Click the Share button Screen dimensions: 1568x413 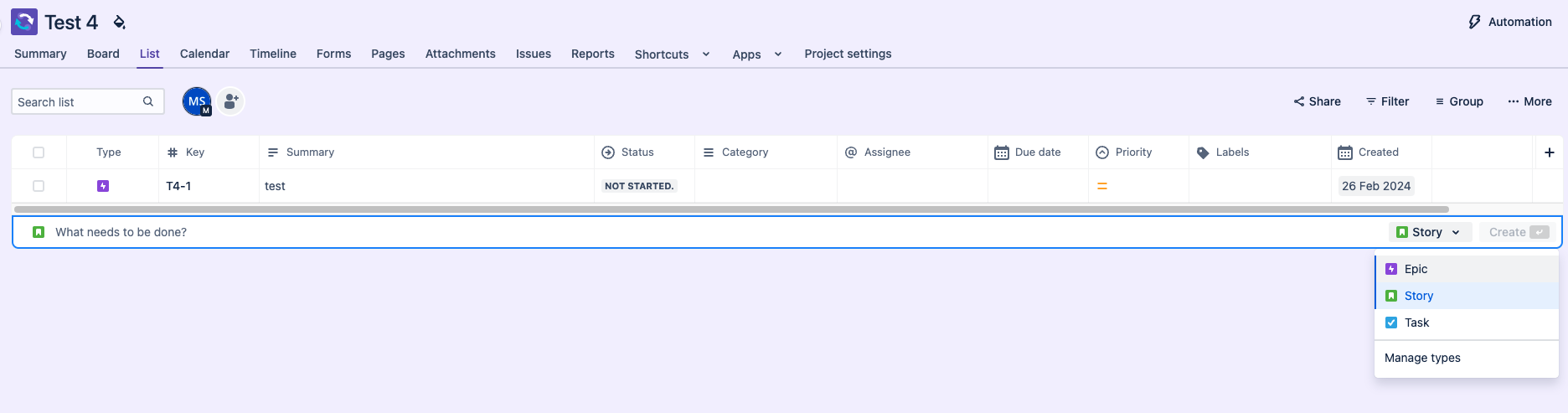point(1317,101)
